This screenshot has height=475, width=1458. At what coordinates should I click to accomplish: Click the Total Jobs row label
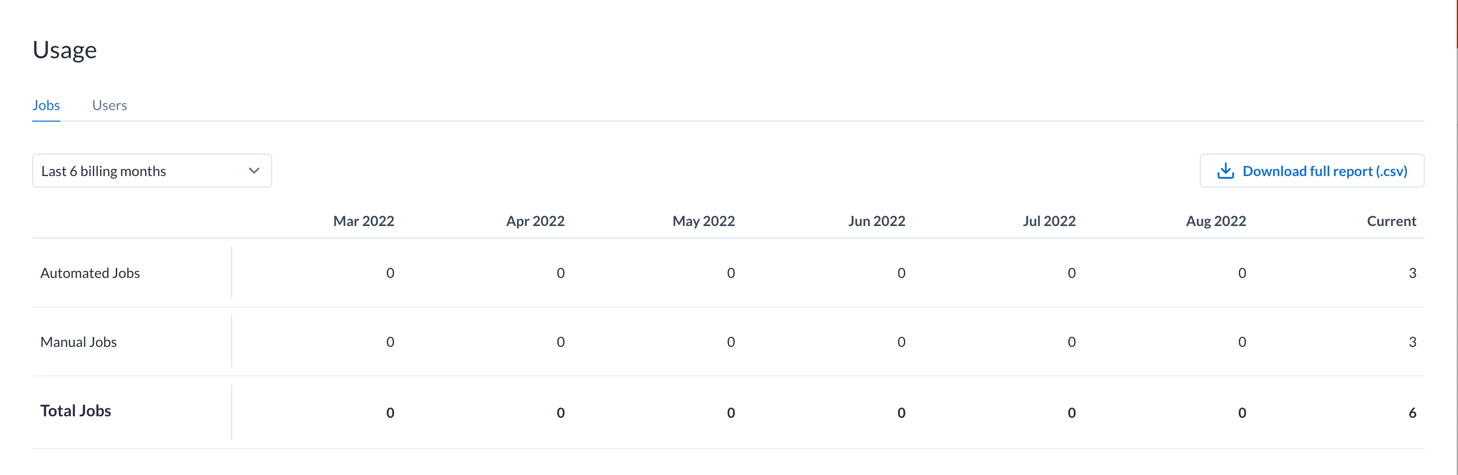click(x=75, y=411)
